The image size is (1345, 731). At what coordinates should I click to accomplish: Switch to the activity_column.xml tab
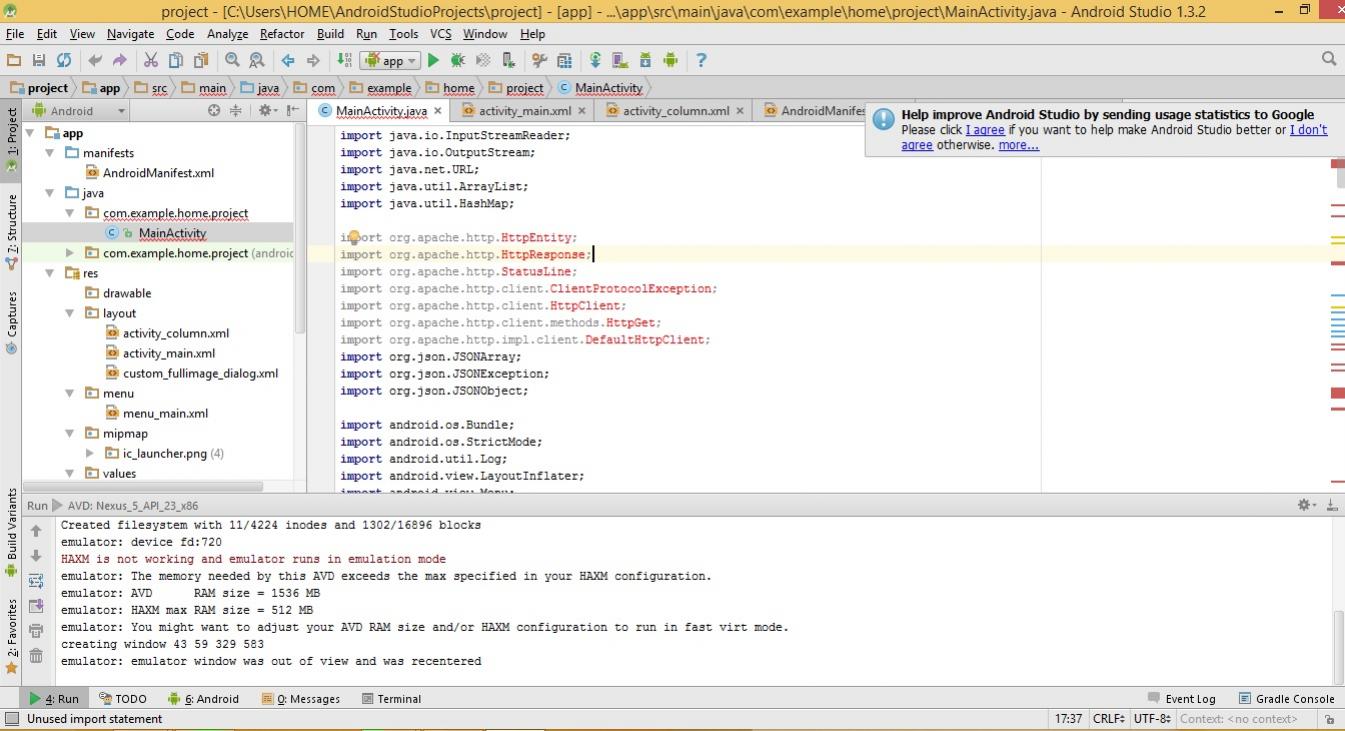tap(675, 111)
